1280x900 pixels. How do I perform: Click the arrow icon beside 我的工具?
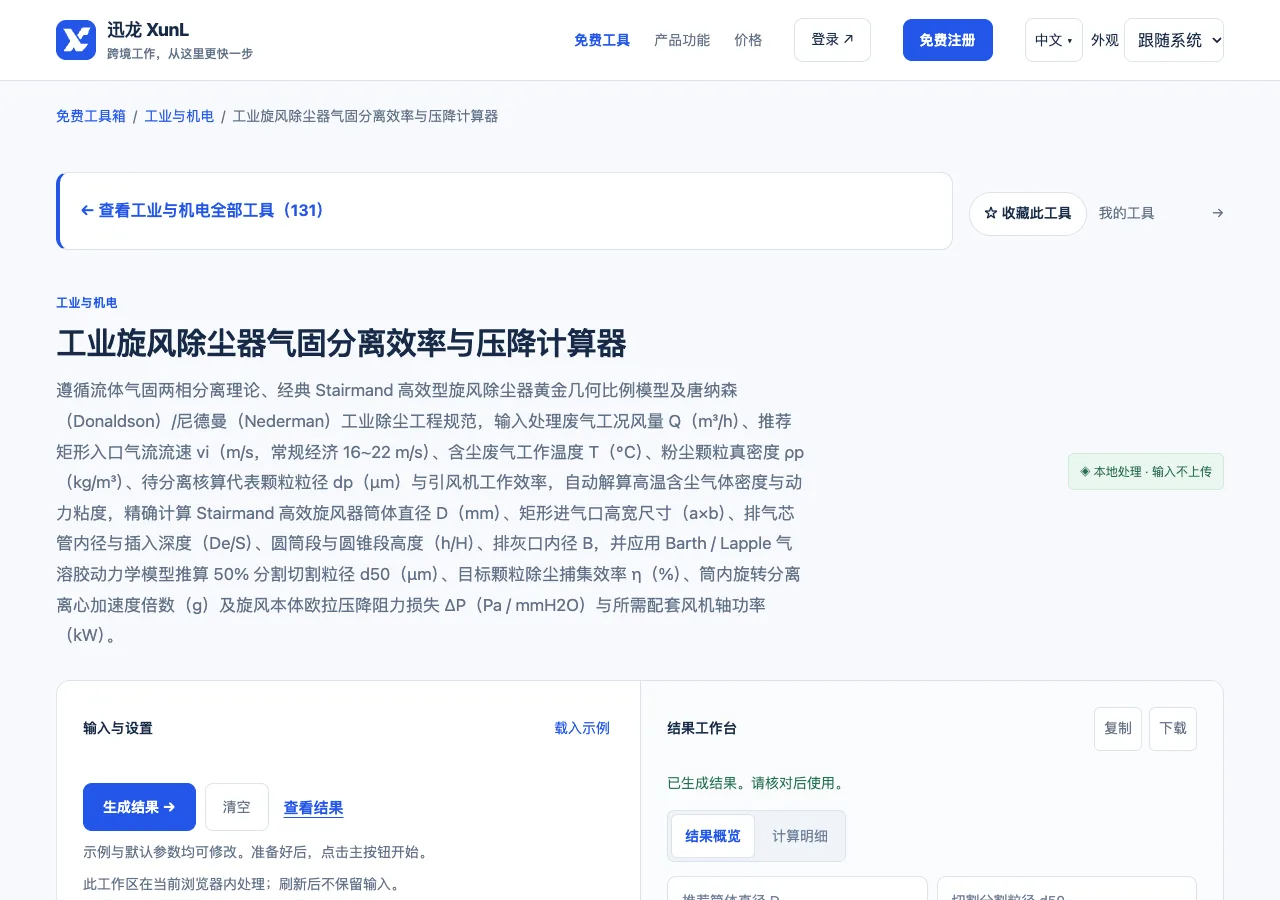1217,213
